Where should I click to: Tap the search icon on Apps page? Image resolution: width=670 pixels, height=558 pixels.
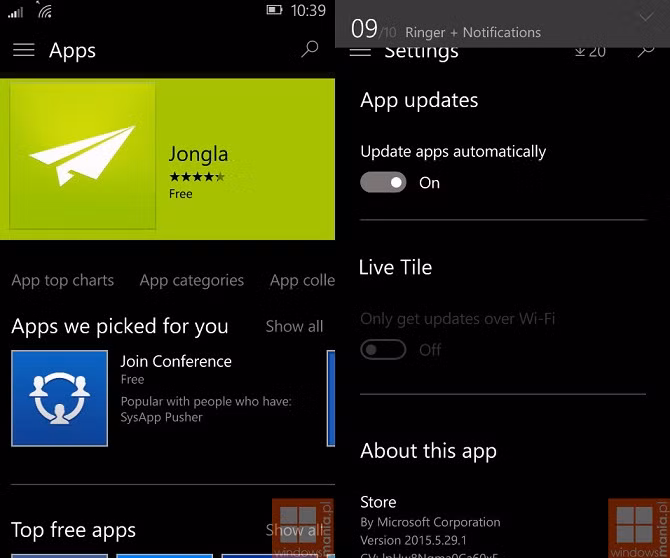(310, 49)
